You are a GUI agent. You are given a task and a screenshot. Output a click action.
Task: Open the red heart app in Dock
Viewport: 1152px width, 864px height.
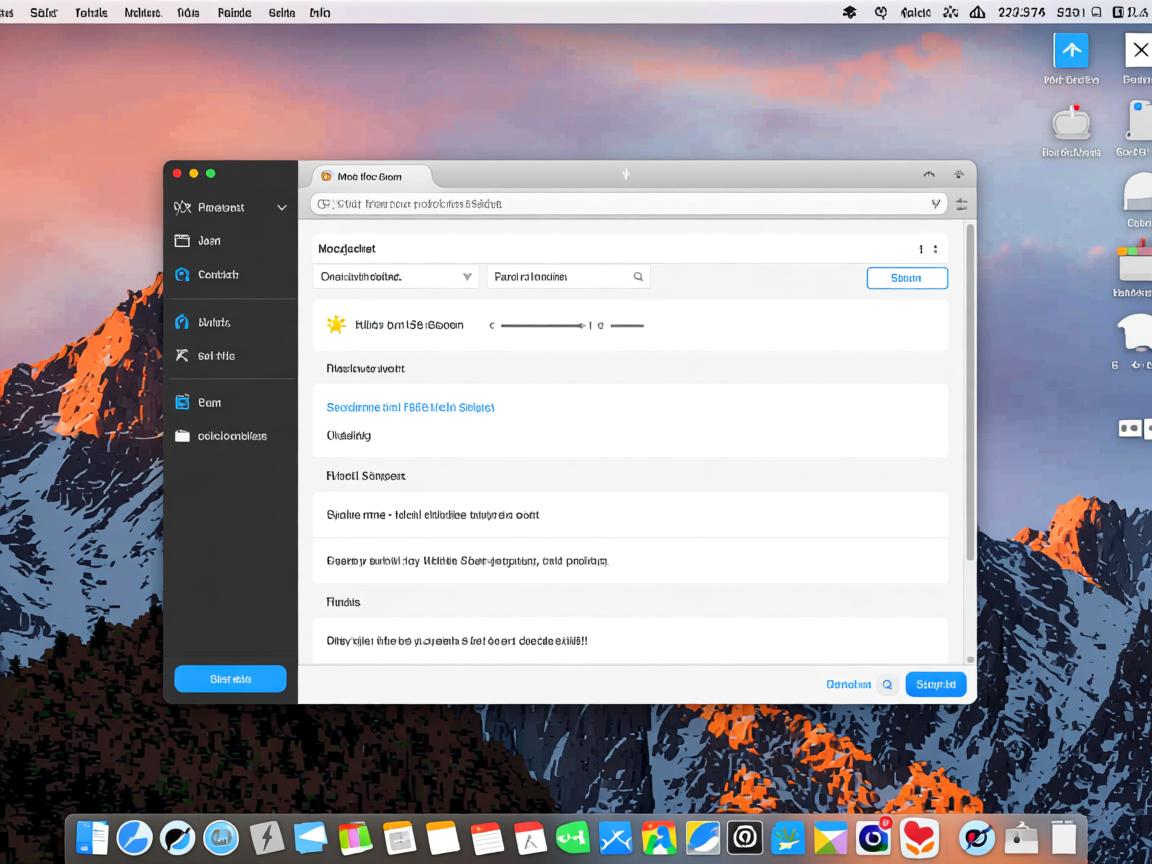click(918, 837)
